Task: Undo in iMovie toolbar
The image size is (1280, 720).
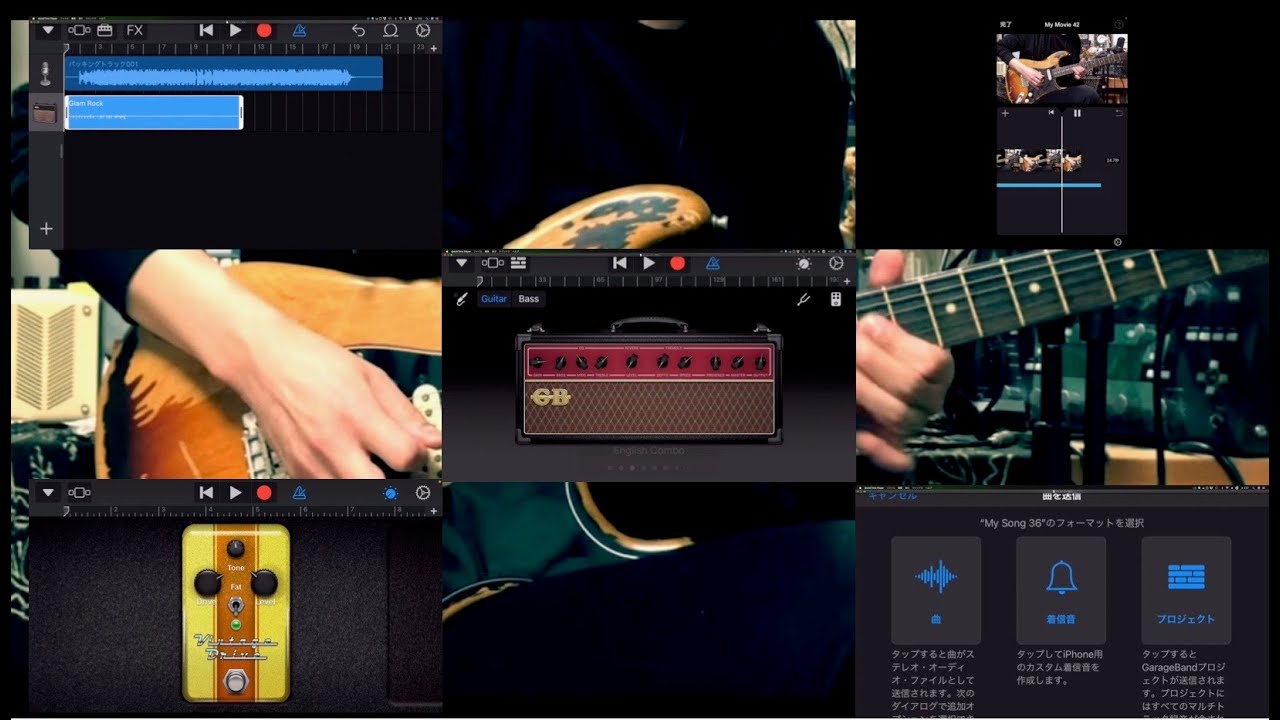Action: click(x=1119, y=113)
